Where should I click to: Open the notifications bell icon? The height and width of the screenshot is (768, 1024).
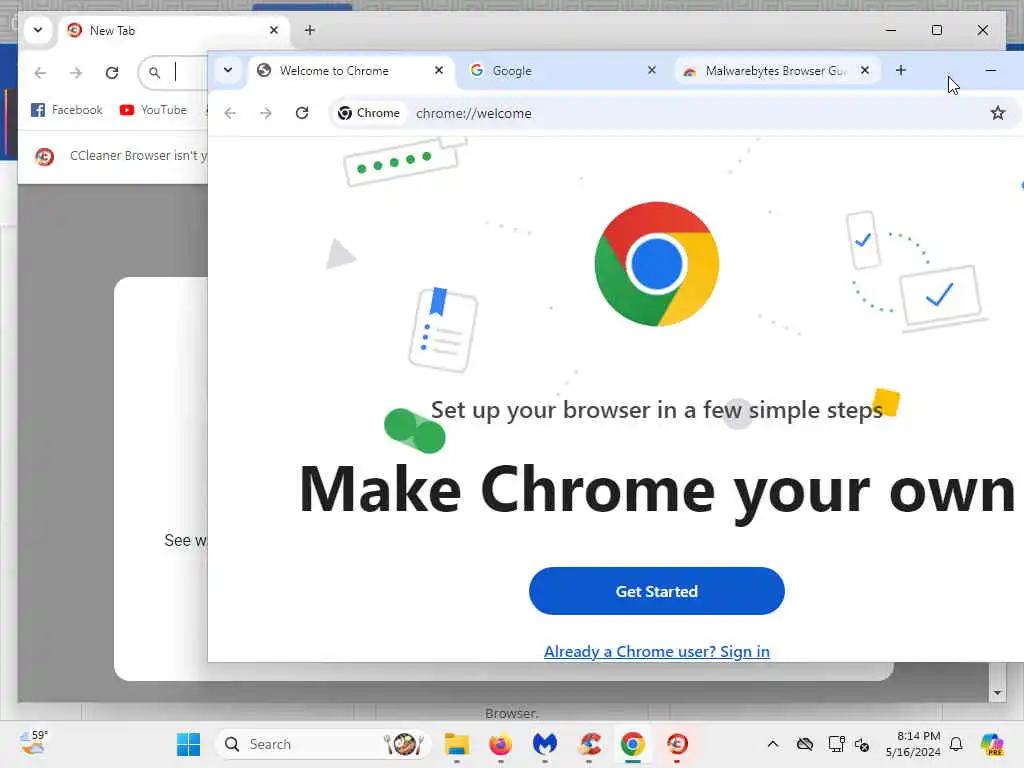(956, 744)
